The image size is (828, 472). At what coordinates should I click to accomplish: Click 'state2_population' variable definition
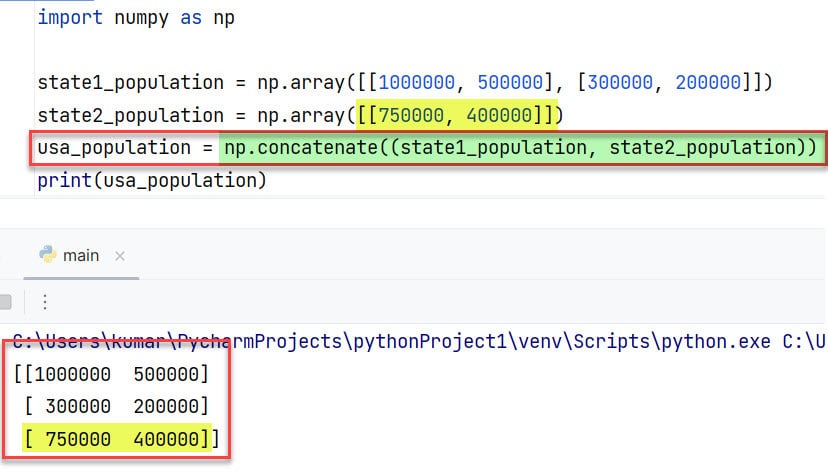point(130,115)
